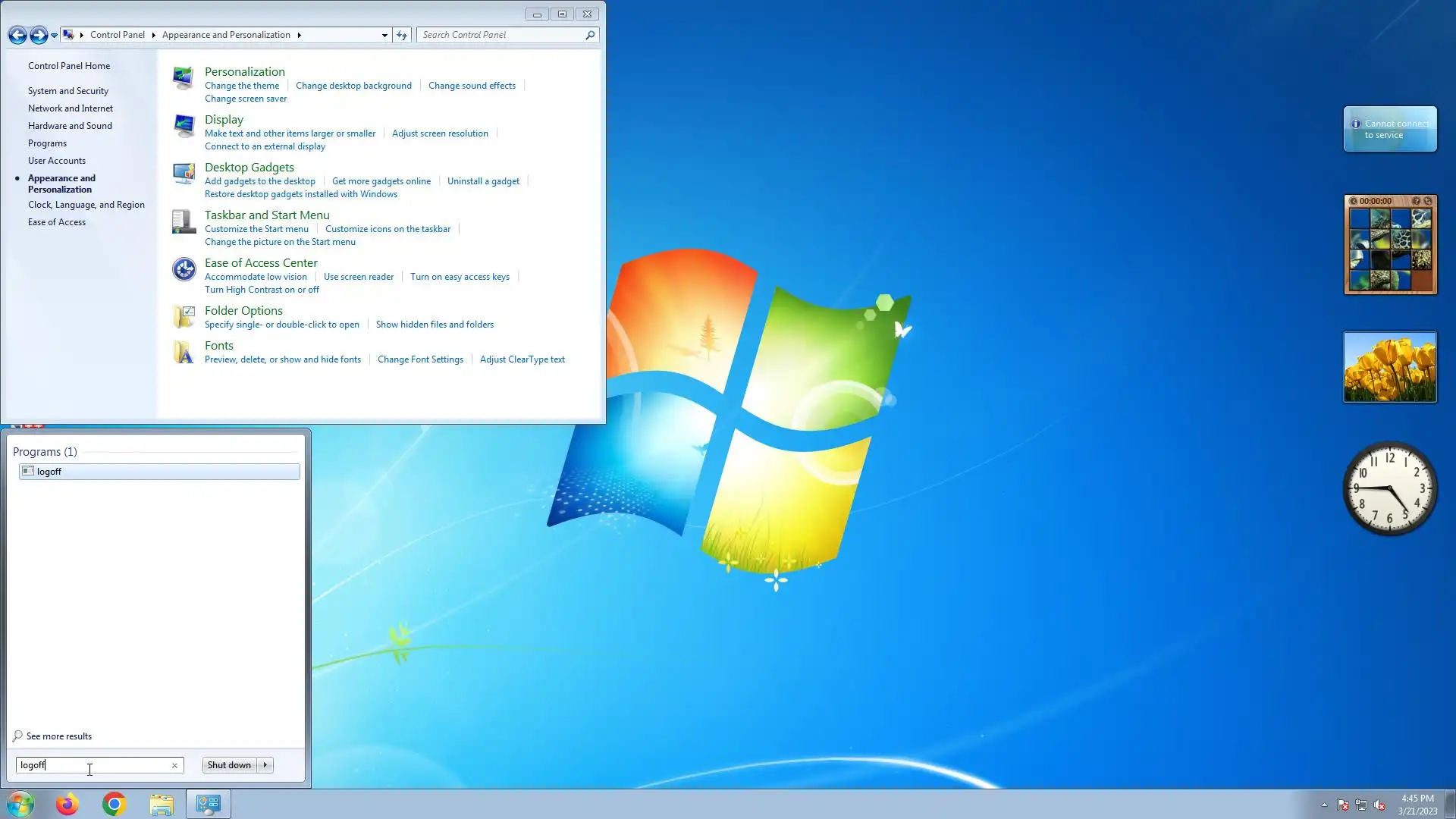Open the address bar history dropdown
The width and height of the screenshot is (1456, 819).
pos(384,35)
